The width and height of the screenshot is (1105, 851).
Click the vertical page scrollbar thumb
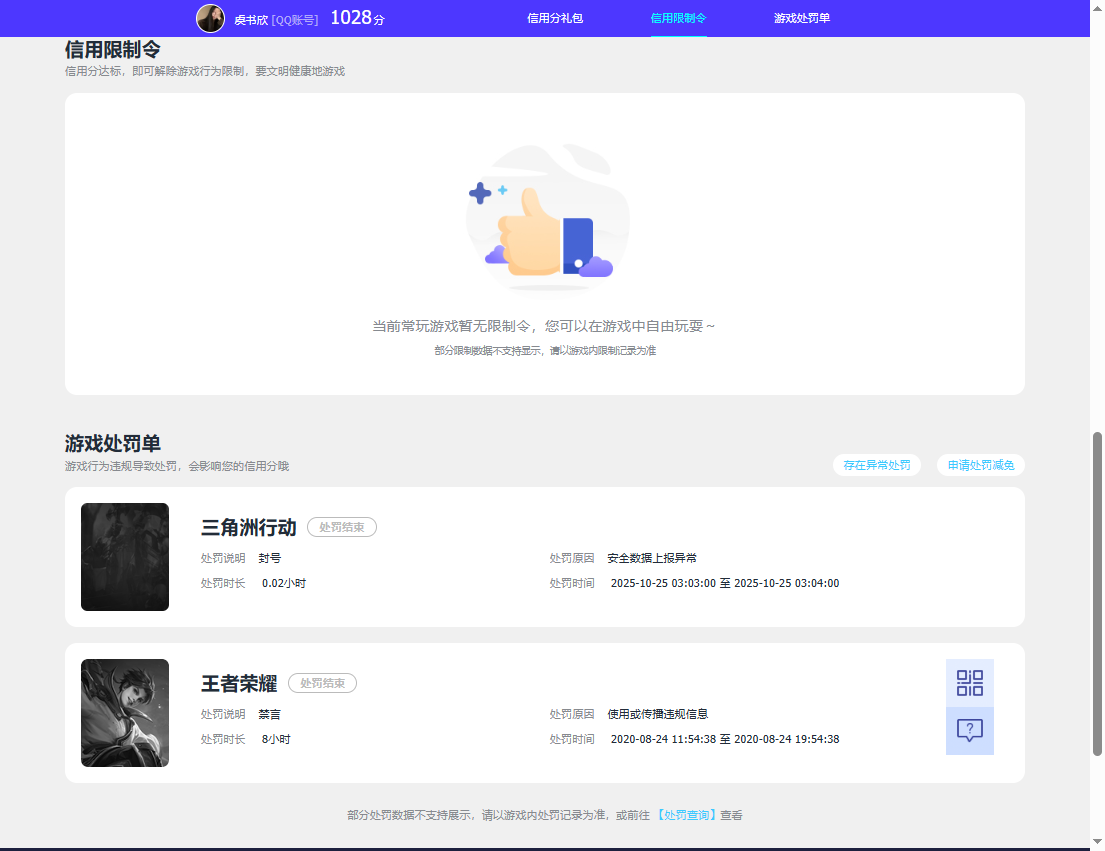point(1097,594)
